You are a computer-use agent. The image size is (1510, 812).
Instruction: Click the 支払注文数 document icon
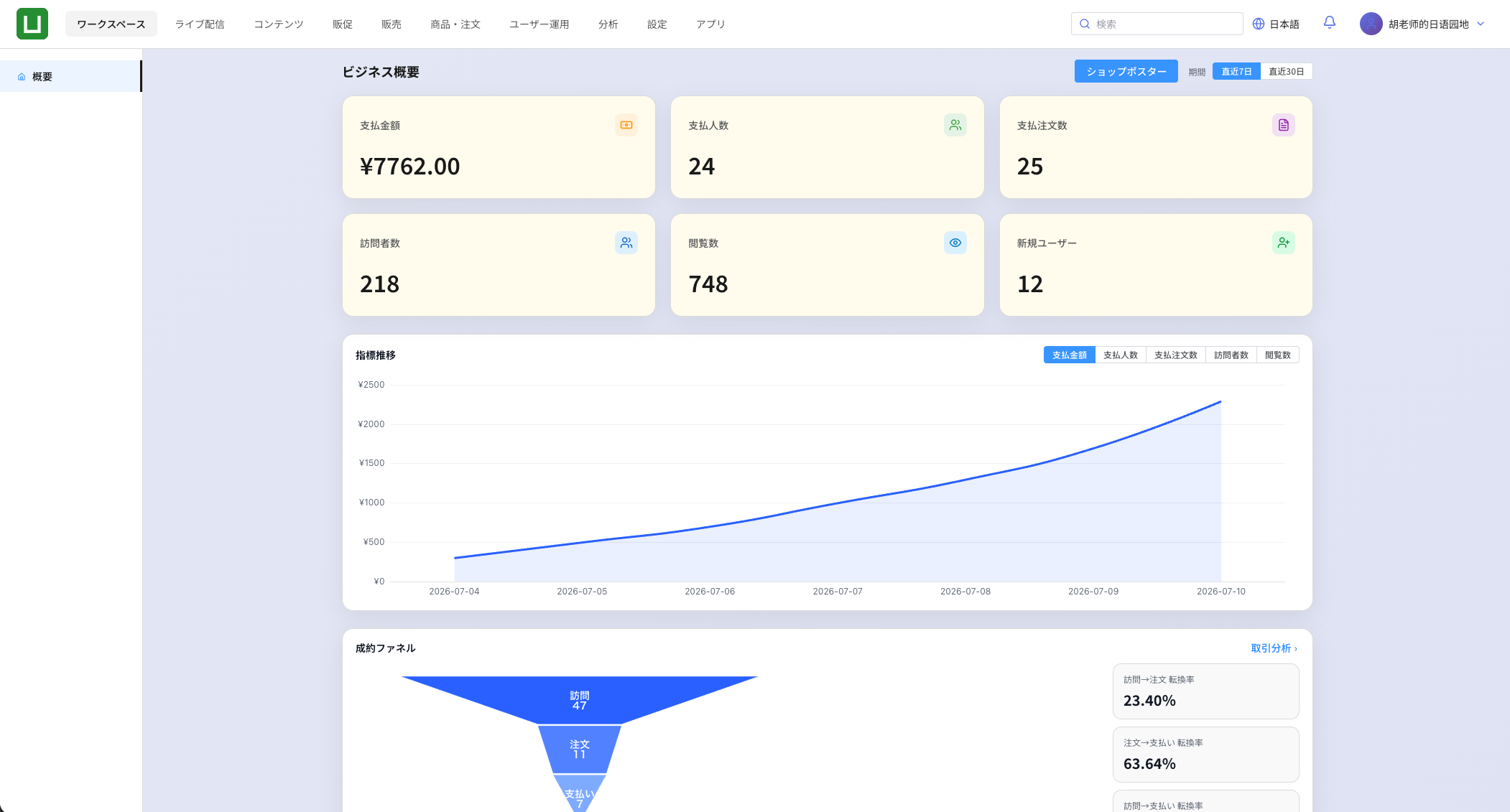point(1284,125)
